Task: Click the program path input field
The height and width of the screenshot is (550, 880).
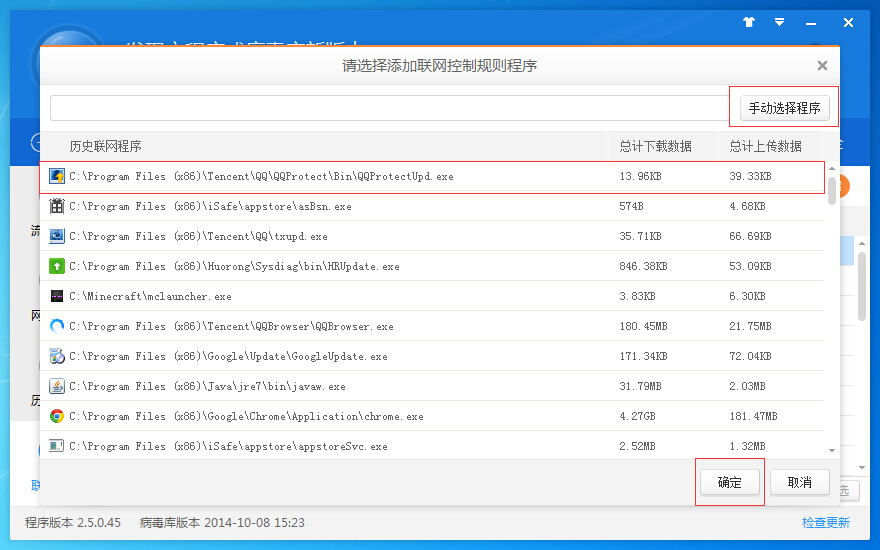Action: [390, 108]
